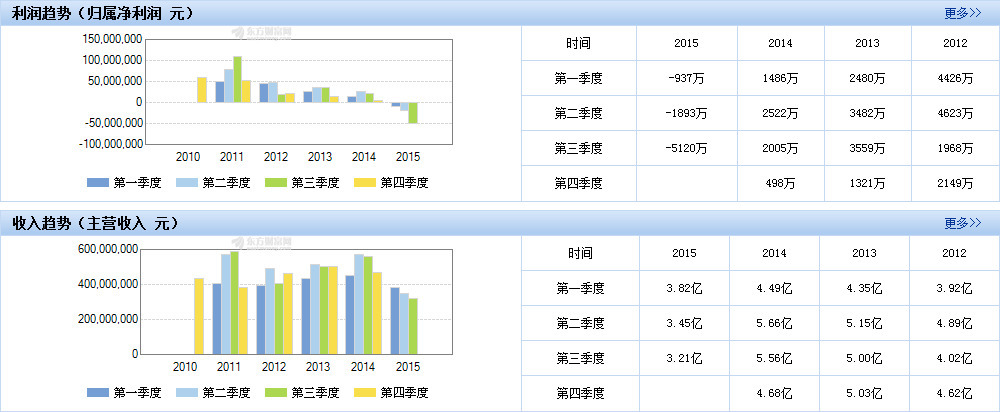Toggle 第一季度 legend item in the revenue chart
Viewport: 1000px width, 412px height.
(x=118, y=393)
